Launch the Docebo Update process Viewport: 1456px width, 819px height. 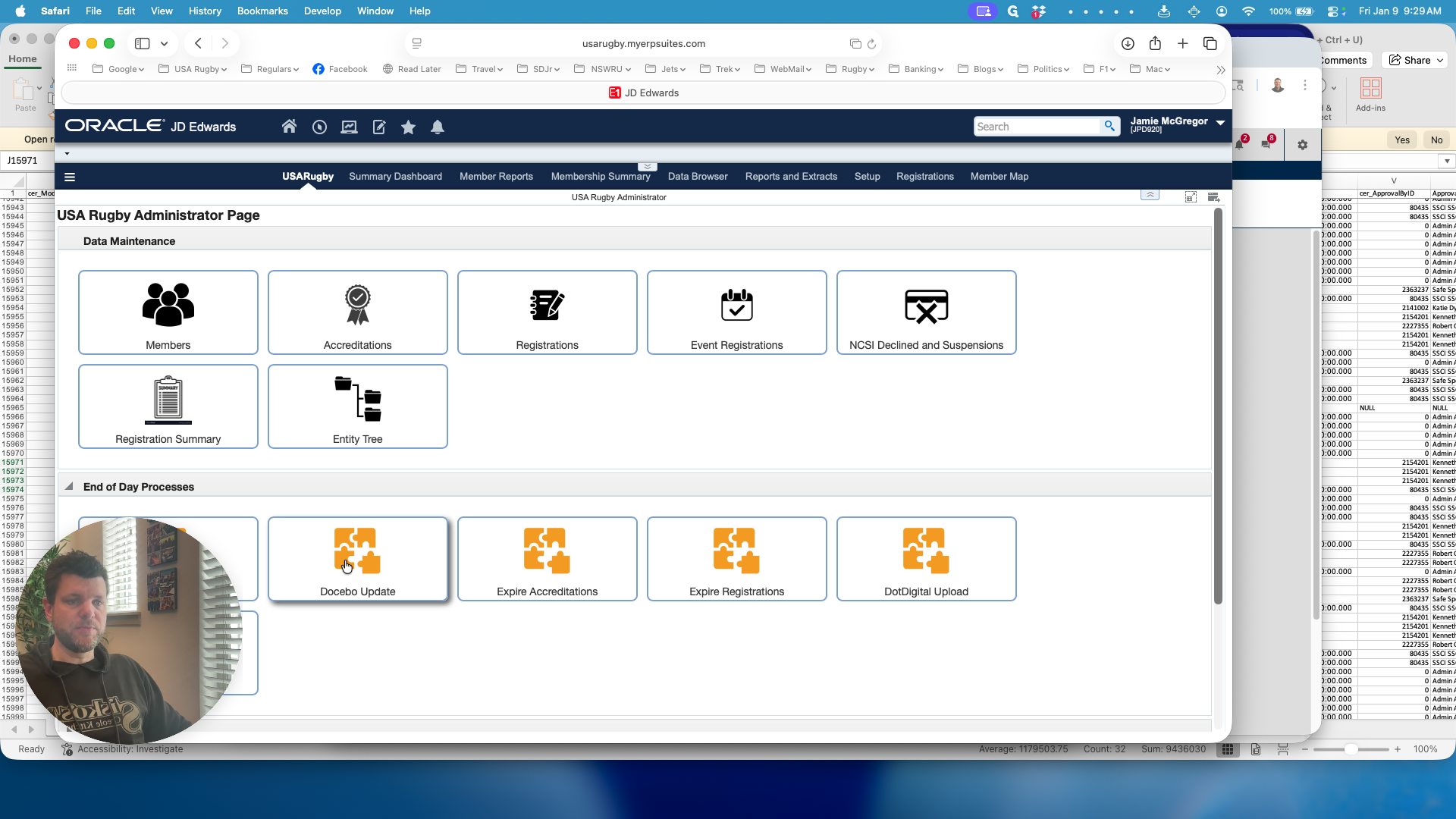coord(357,559)
